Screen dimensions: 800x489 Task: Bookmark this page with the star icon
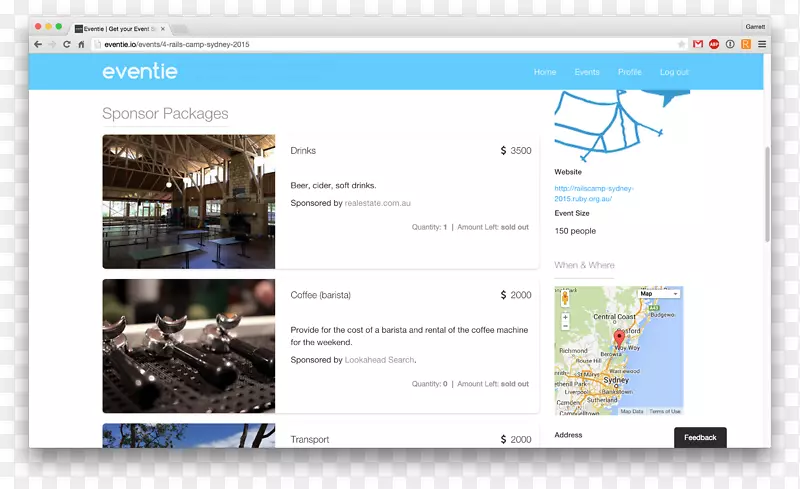(x=682, y=45)
